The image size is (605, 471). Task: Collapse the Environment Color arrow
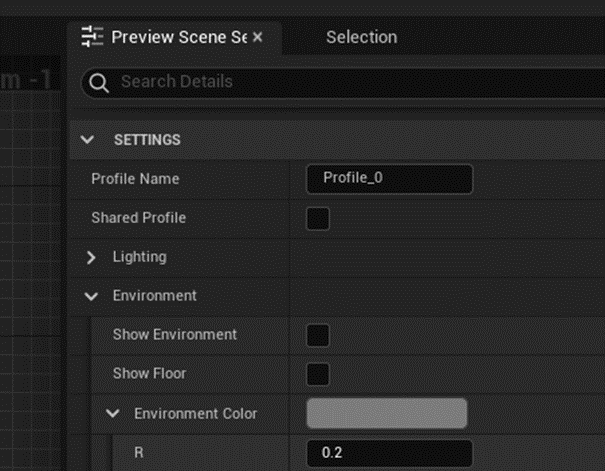[114, 413]
